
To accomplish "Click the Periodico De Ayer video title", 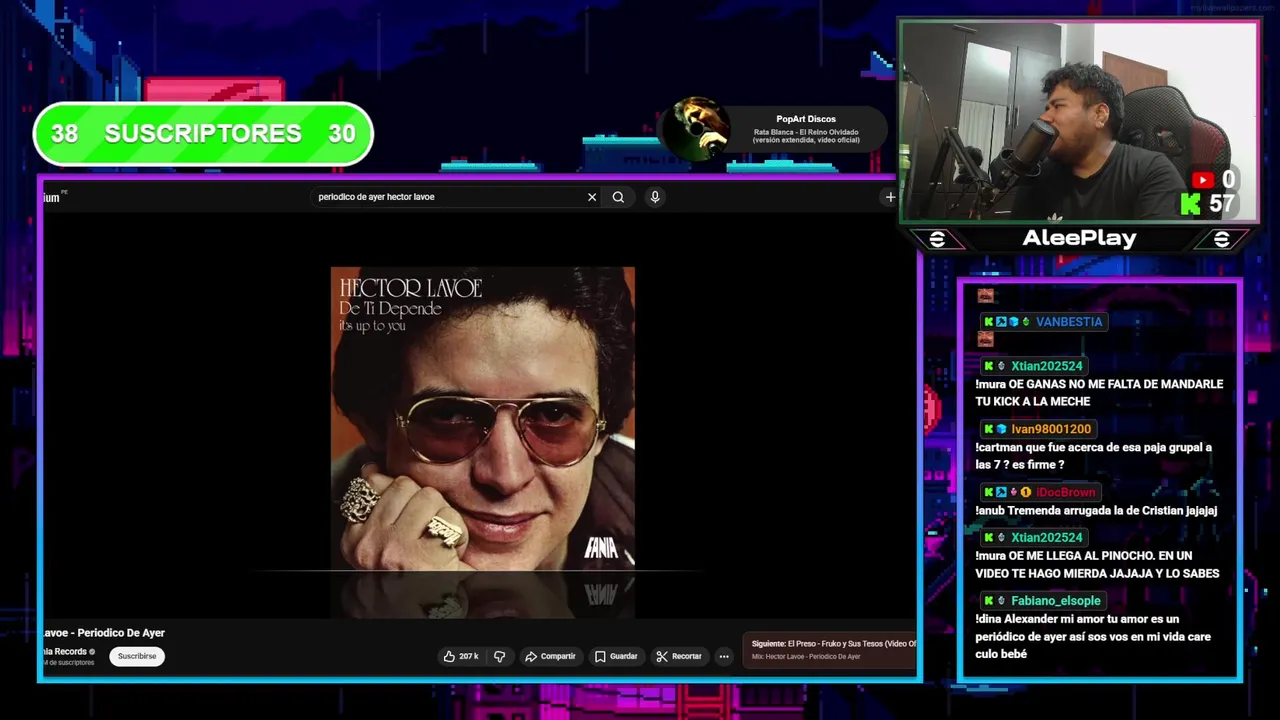I will point(104,633).
